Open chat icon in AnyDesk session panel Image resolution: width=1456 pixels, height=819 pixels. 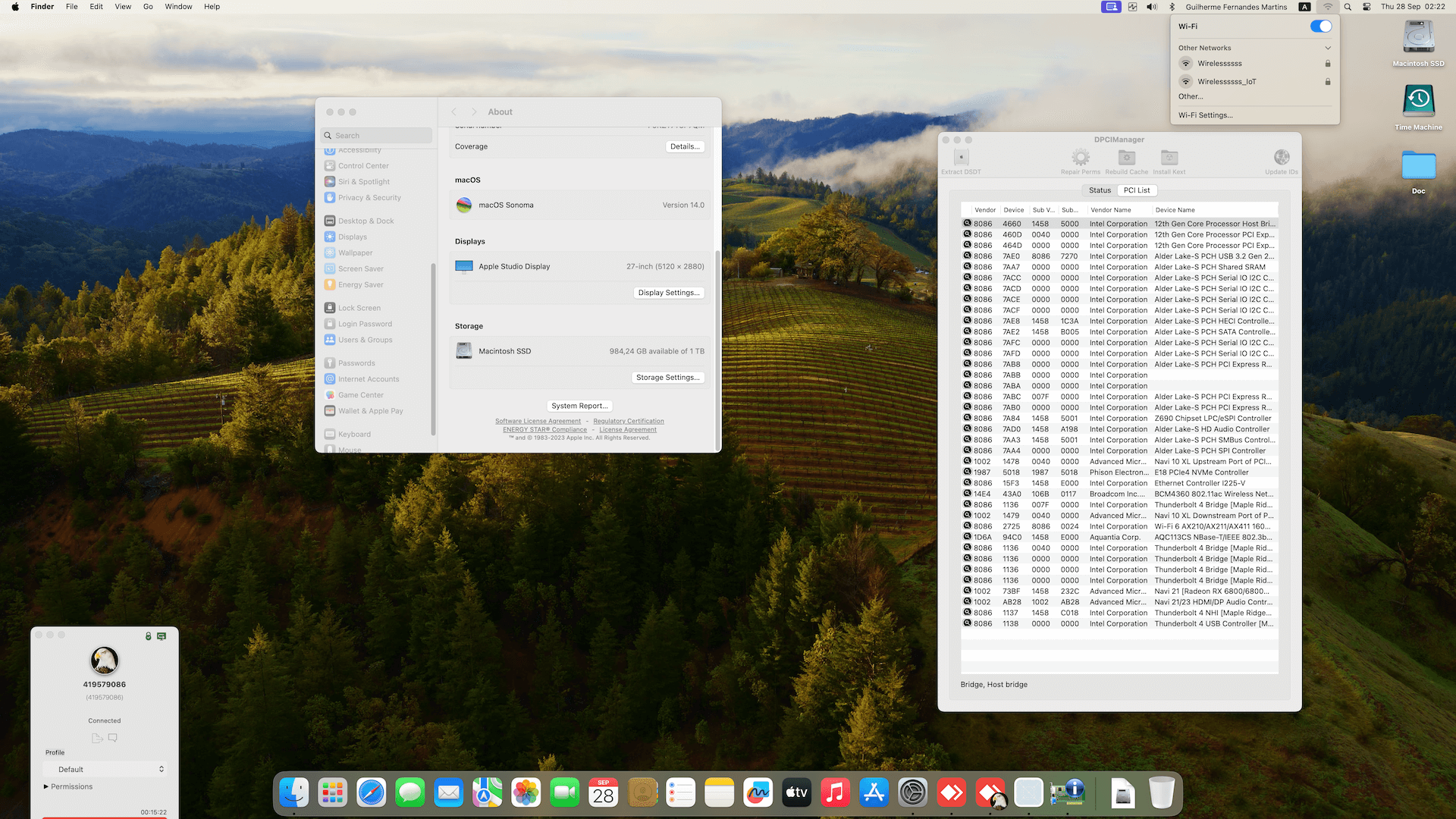click(113, 738)
